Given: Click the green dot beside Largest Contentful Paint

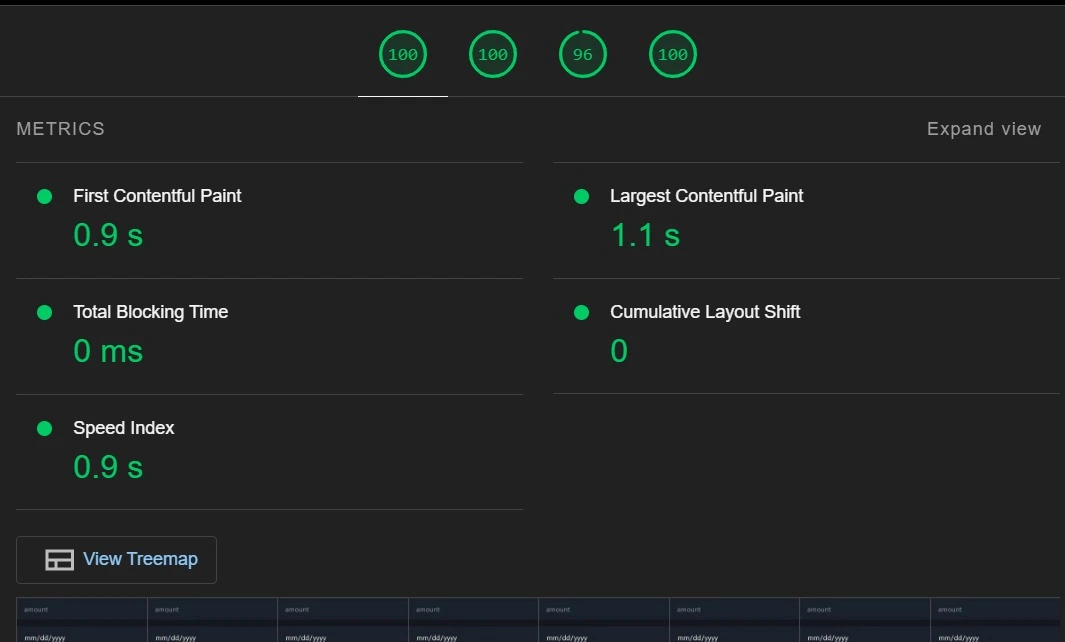Looking at the screenshot, I should tap(581, 196).
